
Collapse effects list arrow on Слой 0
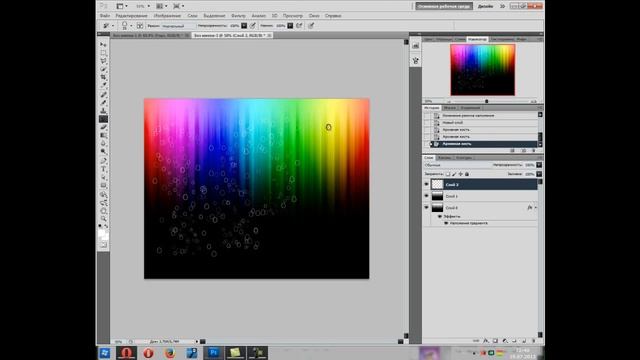click(x=536, y=208)
